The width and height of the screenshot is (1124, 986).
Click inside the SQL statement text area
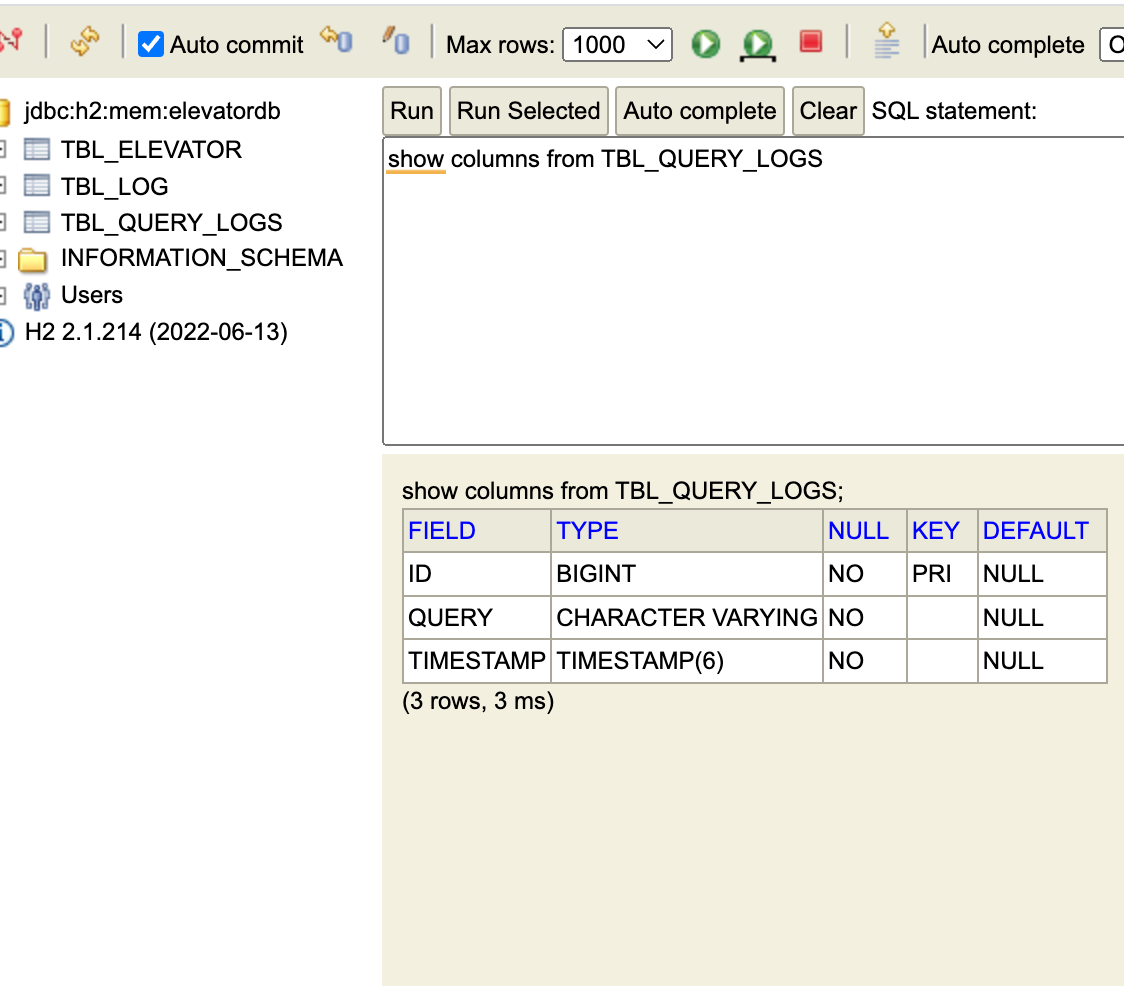coord(753,291)
